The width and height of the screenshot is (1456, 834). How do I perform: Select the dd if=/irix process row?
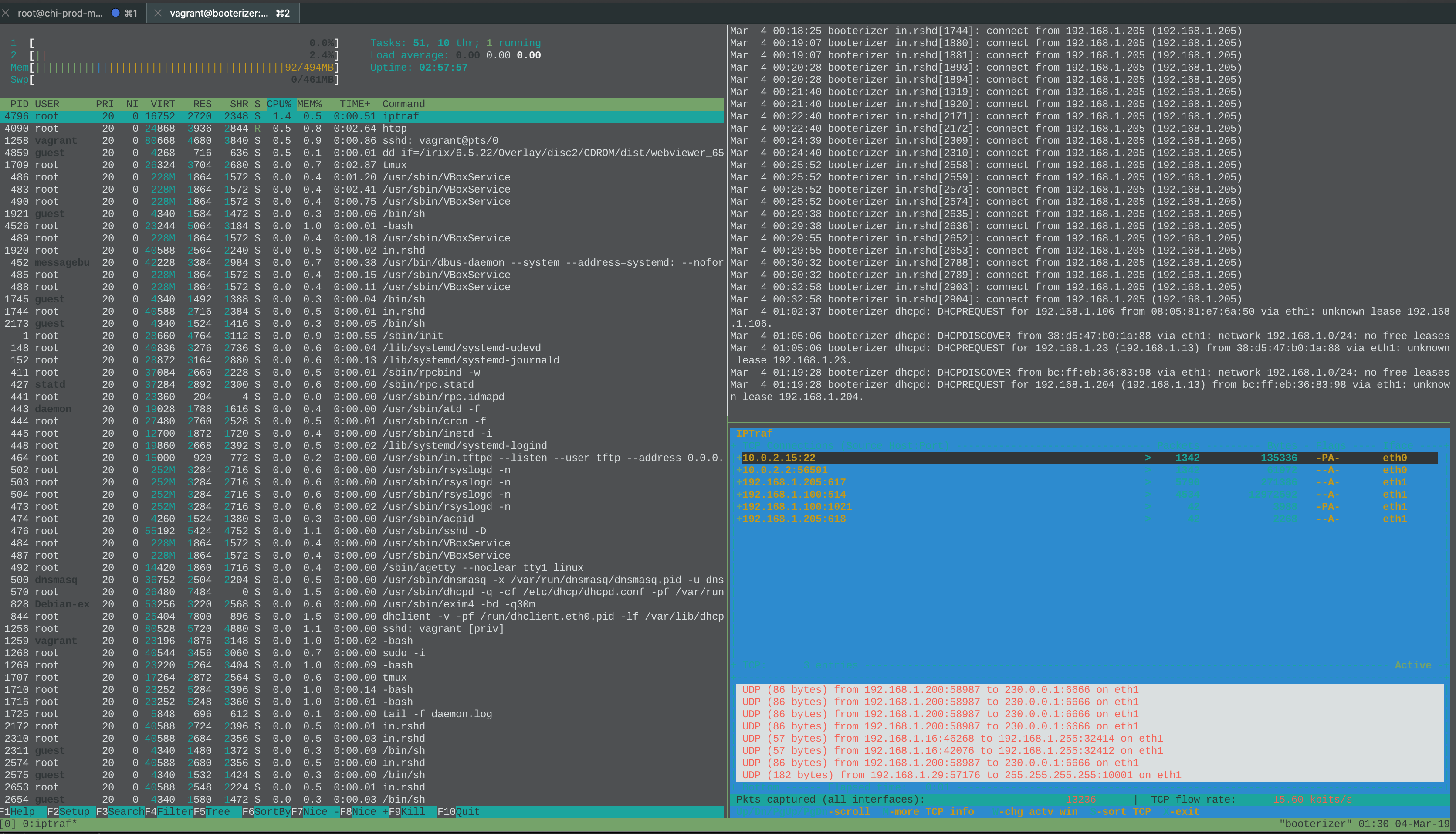coord(362,153)
